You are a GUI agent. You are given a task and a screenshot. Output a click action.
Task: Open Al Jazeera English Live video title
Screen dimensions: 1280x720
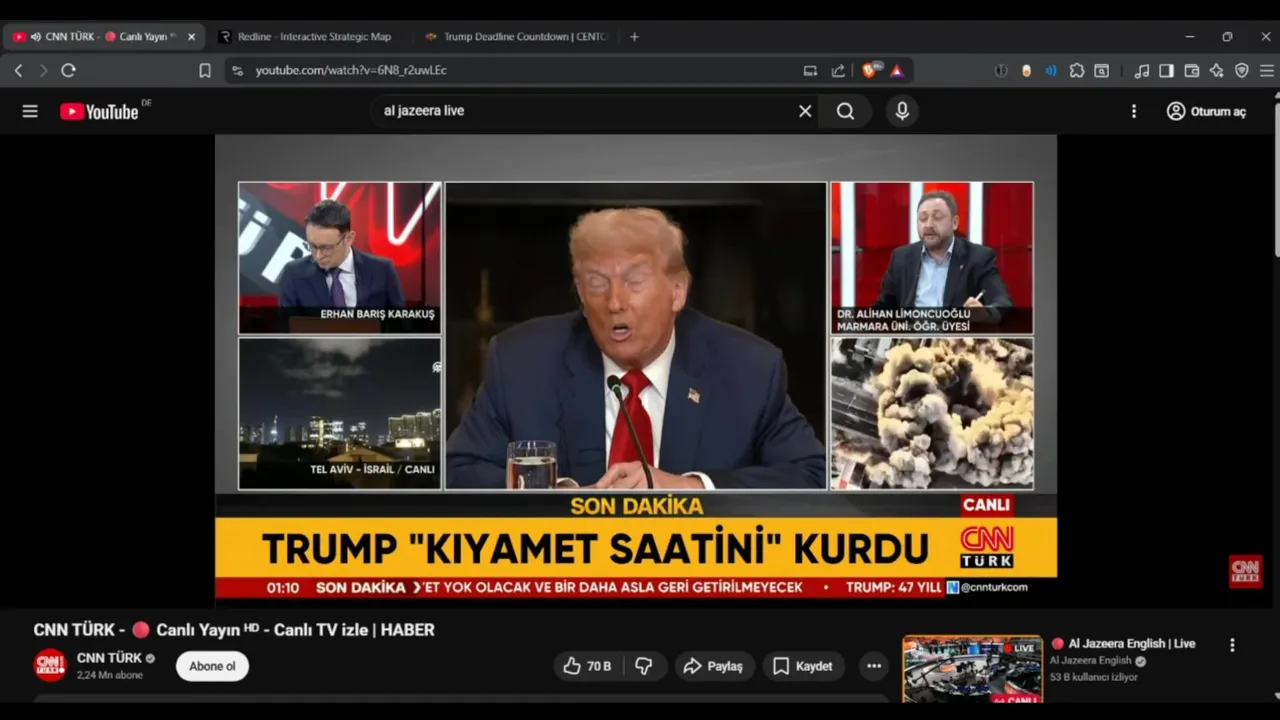pos(1132,644)
